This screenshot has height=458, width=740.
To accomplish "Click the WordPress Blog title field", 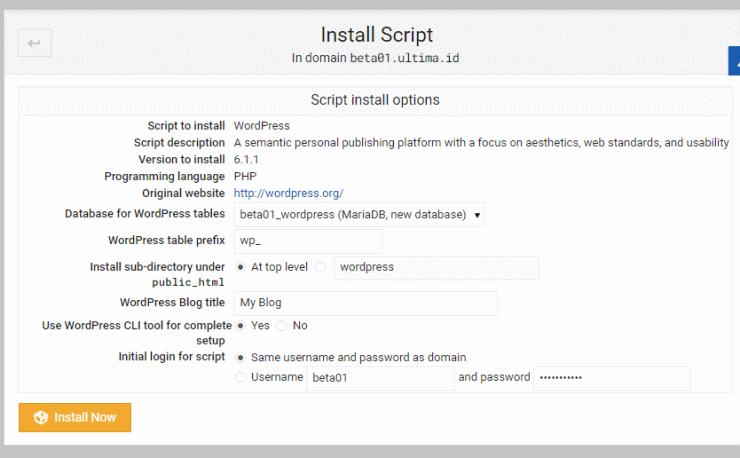I will [366, 303].
